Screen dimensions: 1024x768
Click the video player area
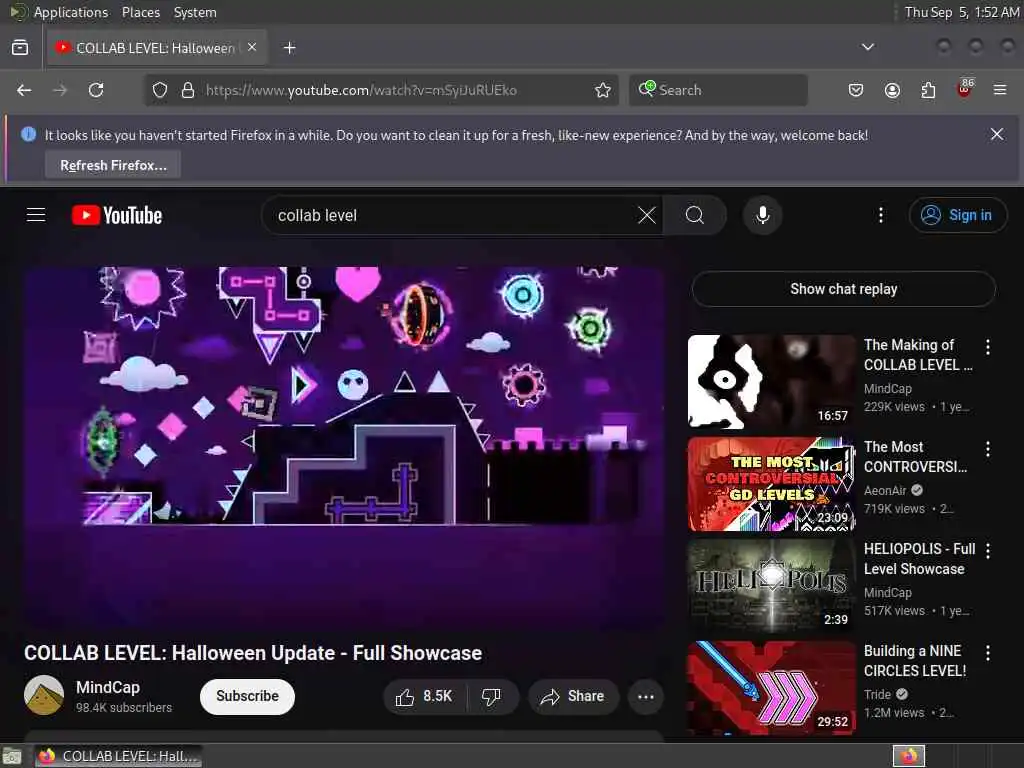[x=344, y=447]
